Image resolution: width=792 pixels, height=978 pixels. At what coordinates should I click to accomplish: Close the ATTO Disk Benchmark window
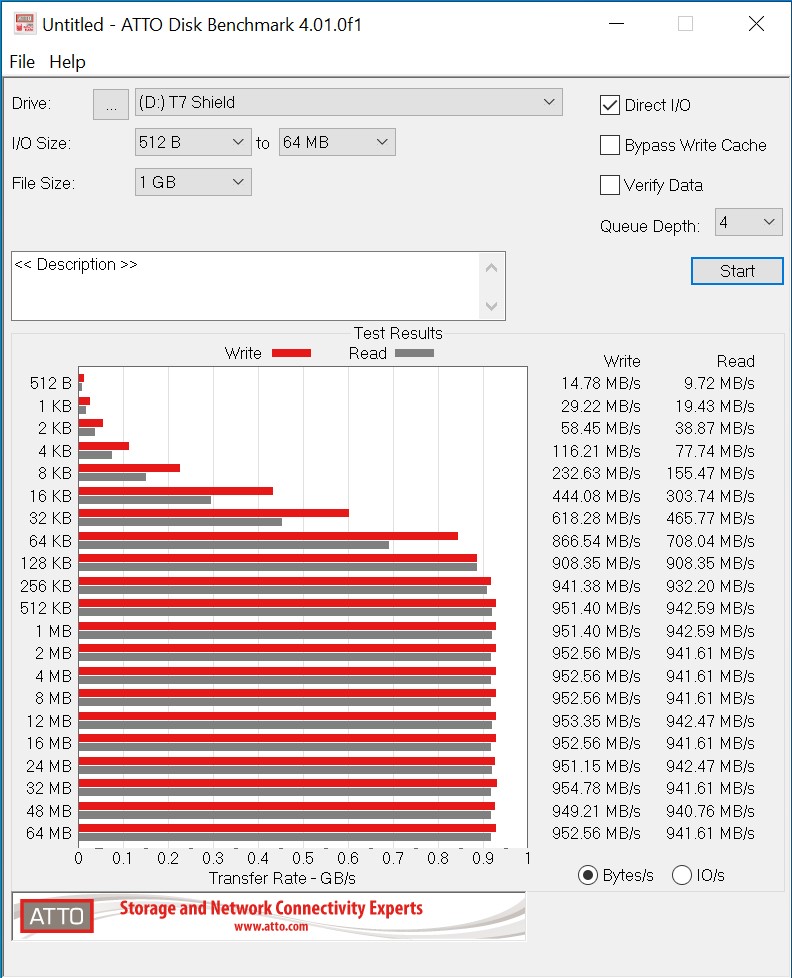pyautogui.click(x=756, y=24)
